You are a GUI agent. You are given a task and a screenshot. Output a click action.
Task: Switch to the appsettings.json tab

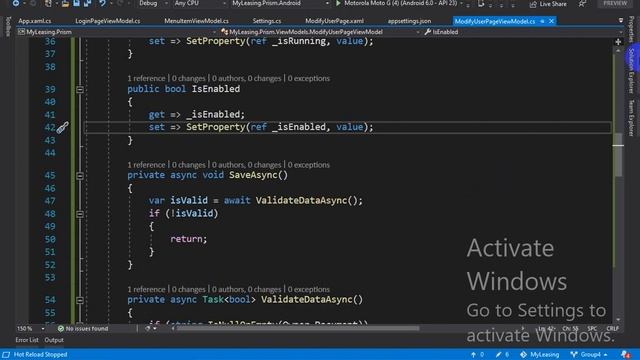pyautogui.click(x=409, y=21)
